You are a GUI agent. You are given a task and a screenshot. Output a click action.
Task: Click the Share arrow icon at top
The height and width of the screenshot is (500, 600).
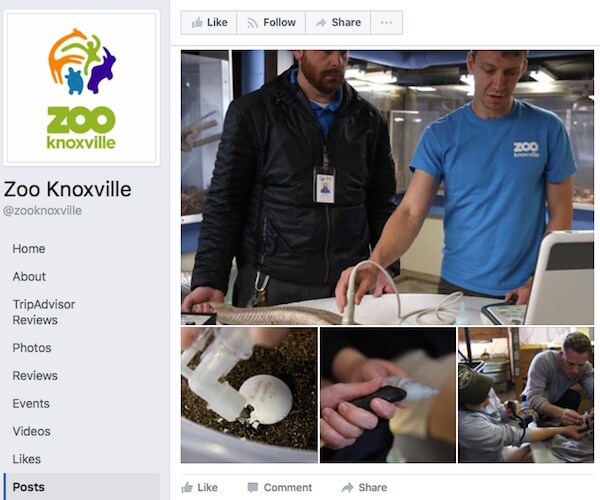click(321, 23)
